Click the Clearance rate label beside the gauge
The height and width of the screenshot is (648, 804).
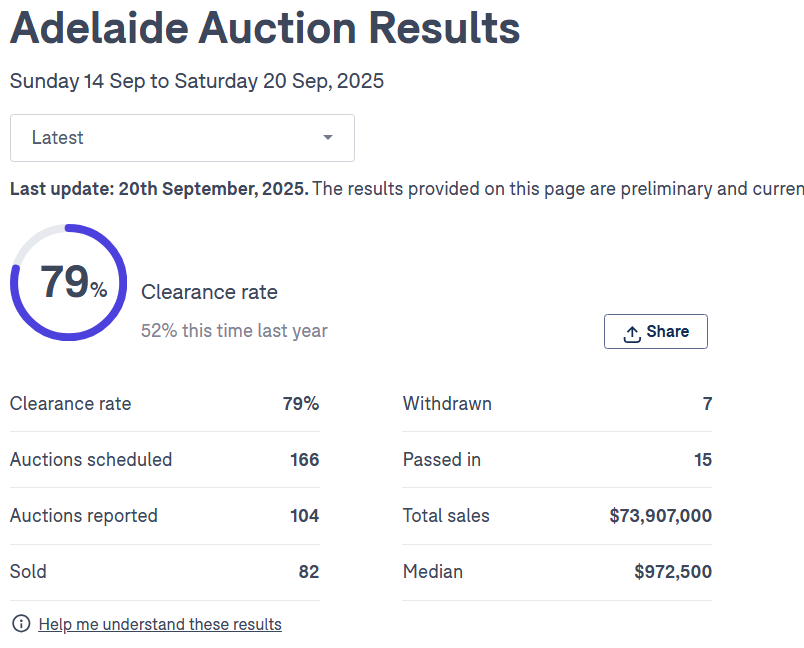[x=209, y=292]
